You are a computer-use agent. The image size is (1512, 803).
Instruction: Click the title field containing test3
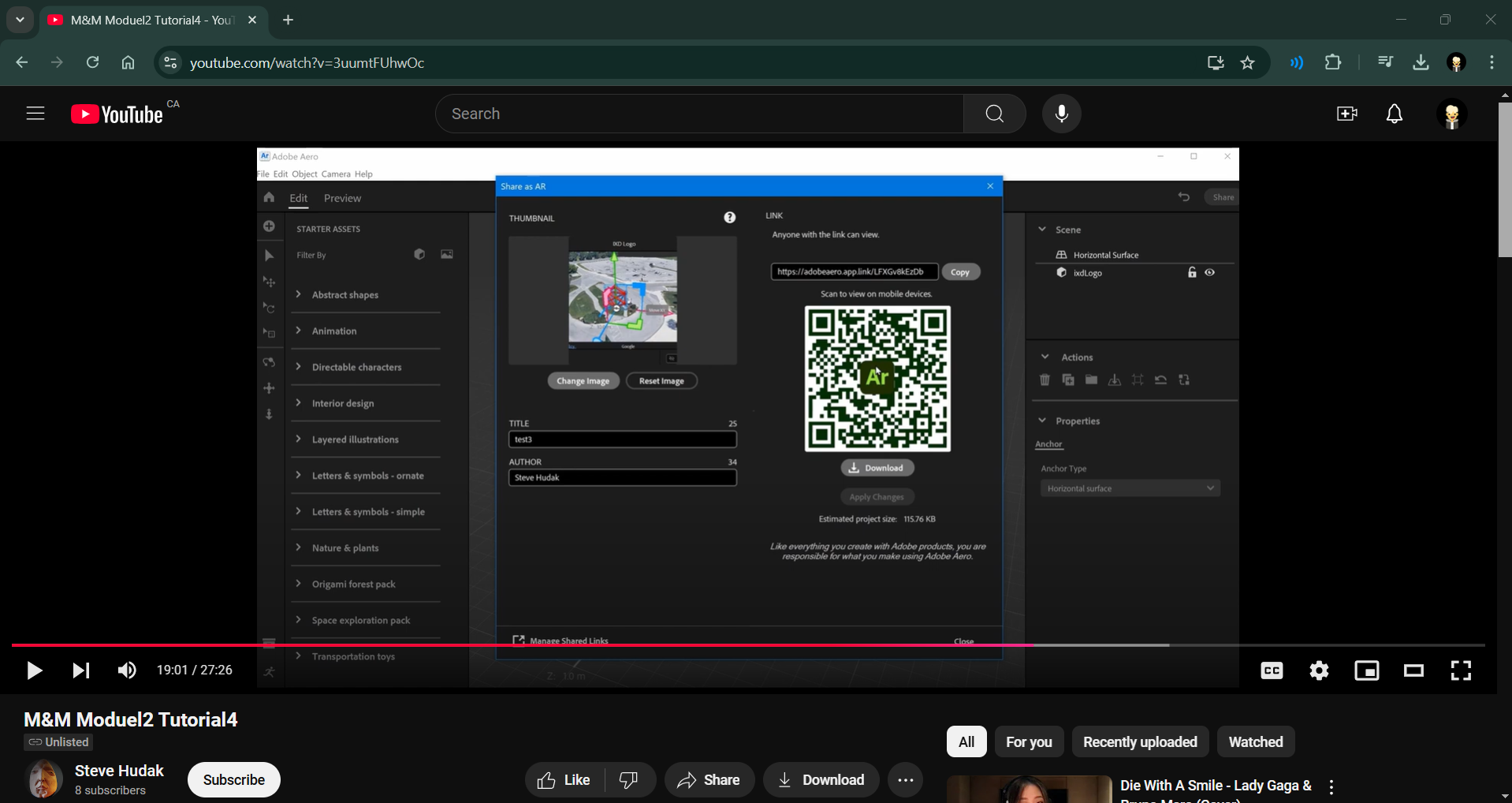[622, 439]
